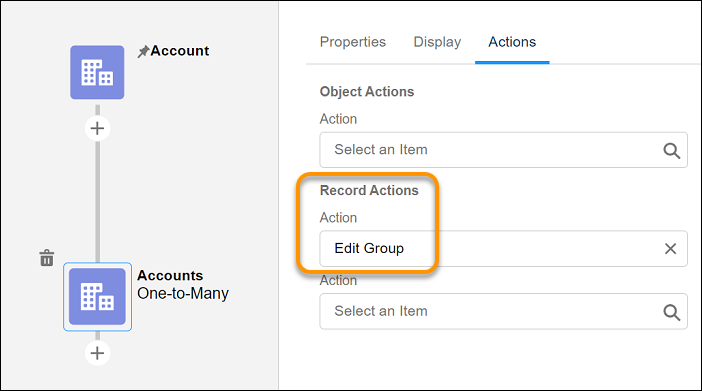Click the Edit Group record action field
702x391 pixels.
click(x=503, y=249)
